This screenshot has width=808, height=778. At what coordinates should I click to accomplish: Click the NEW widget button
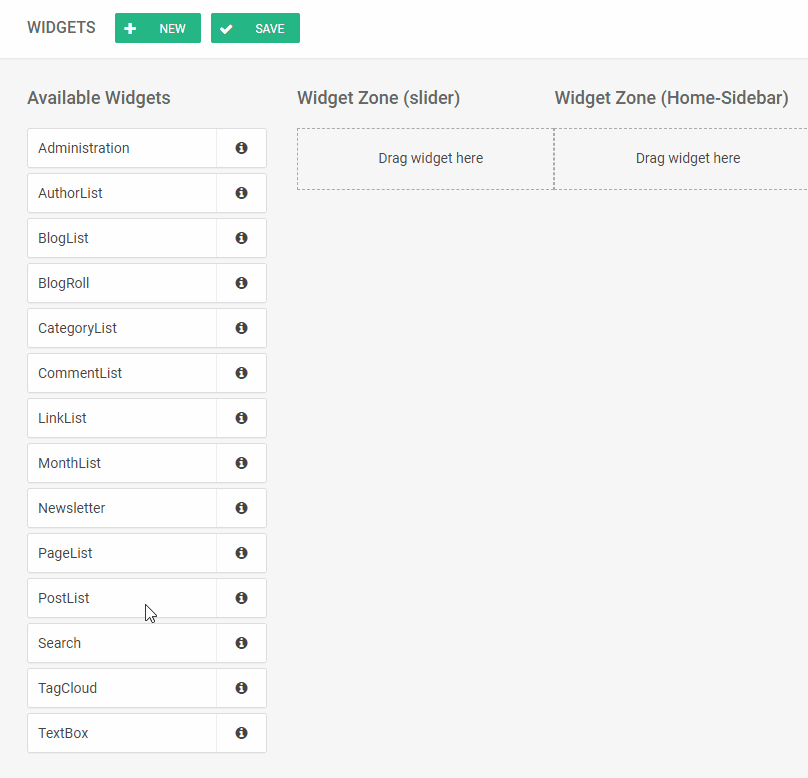click(158, 28)
